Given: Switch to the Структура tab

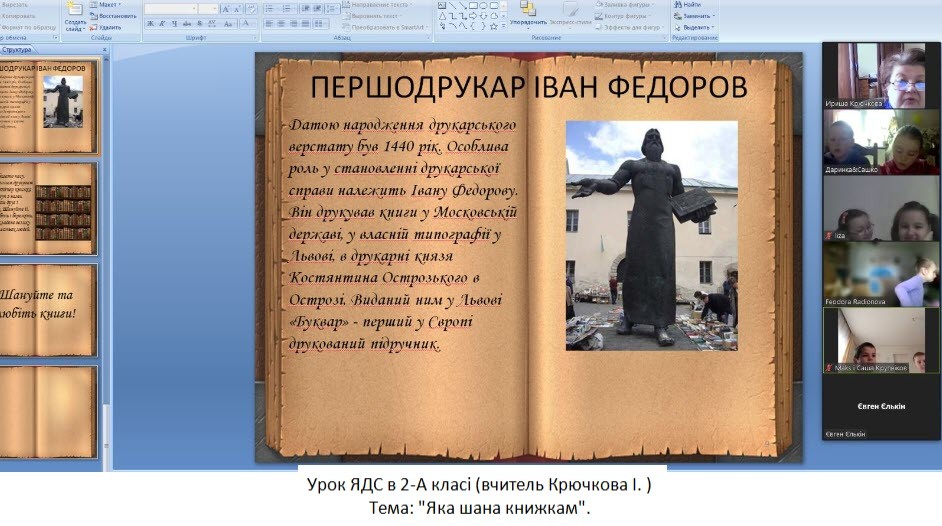Looking at the screenshot, I should coord(17,49).
